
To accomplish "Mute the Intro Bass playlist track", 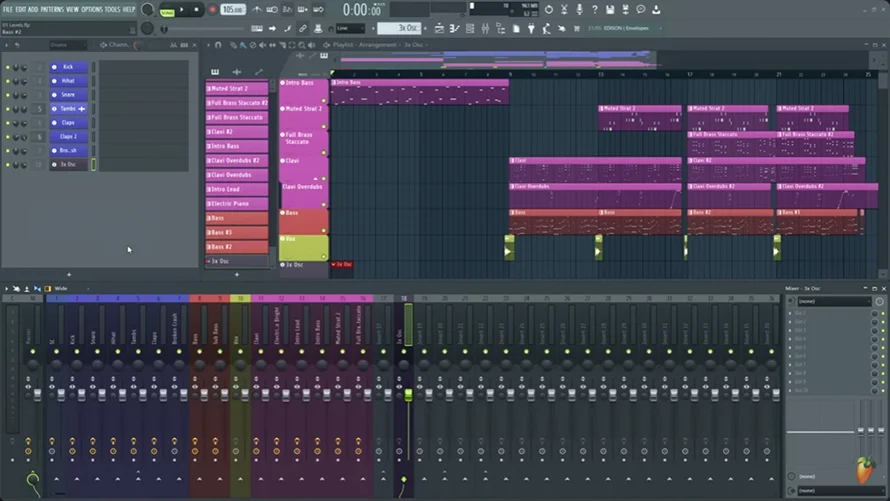I will [x=283, y=83].
